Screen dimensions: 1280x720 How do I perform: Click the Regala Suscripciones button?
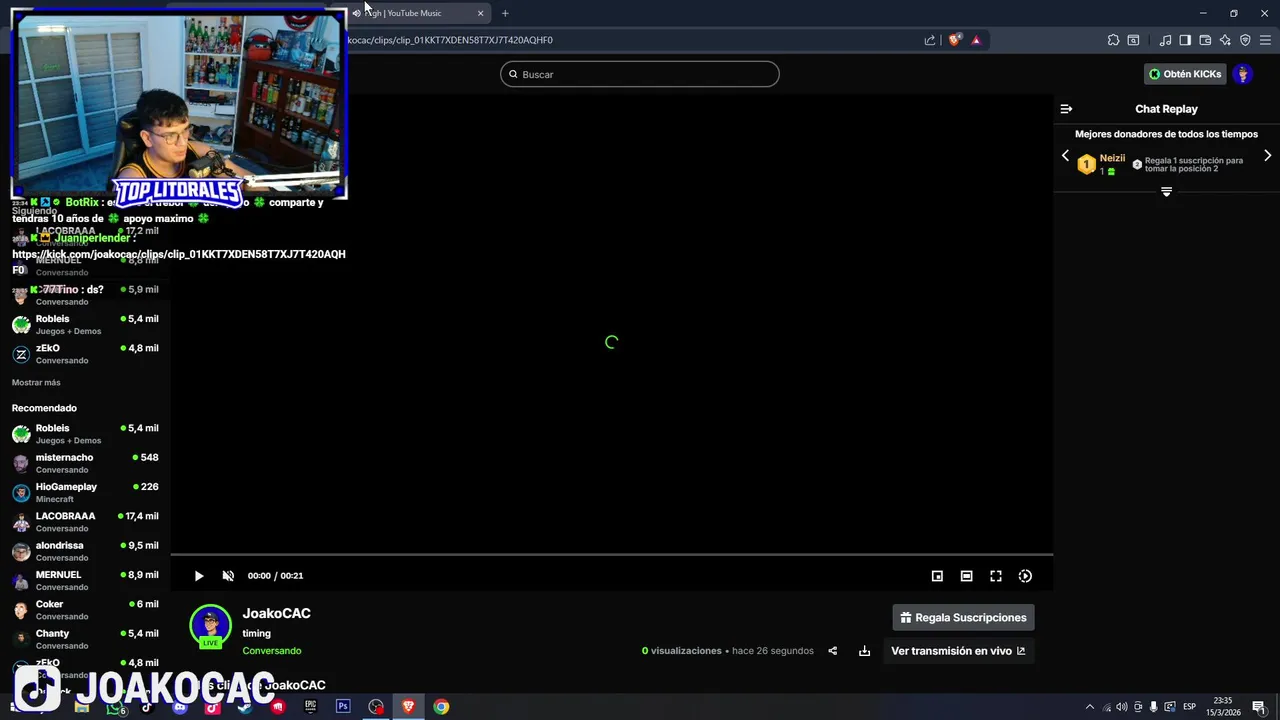click(x=963, y=617)
